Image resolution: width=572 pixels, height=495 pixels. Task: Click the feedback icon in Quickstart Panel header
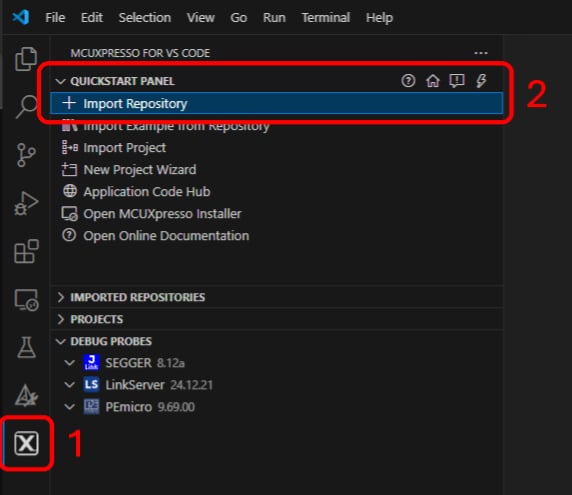pos(457,81)
